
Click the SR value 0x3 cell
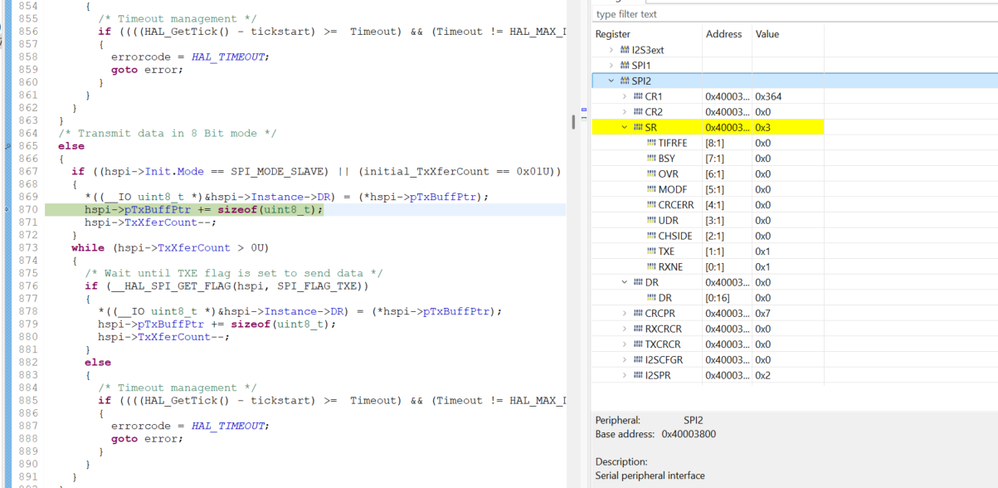coord(787,127)
